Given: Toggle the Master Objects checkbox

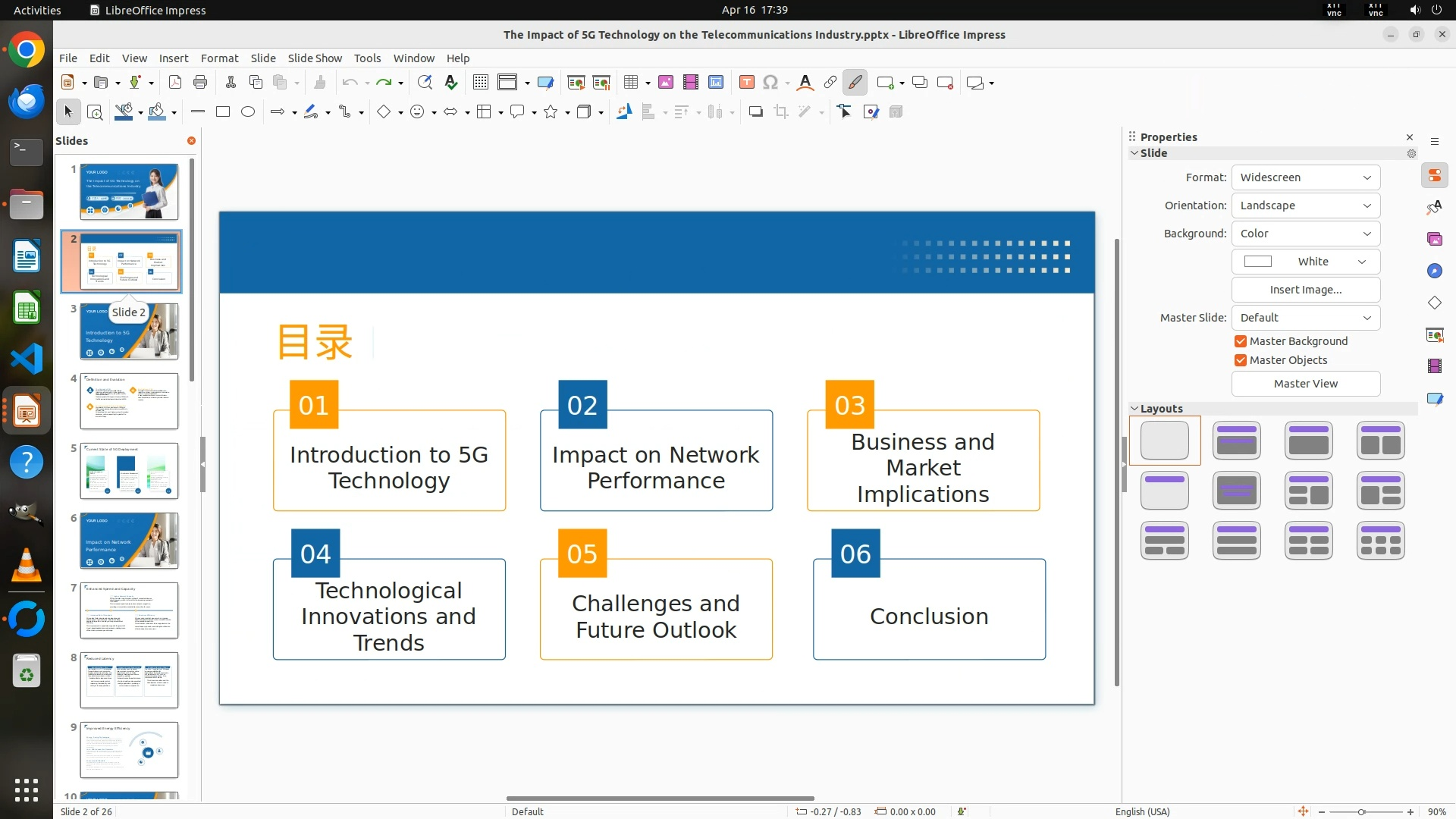Looking at the screenshot, I should (1241, 360).
